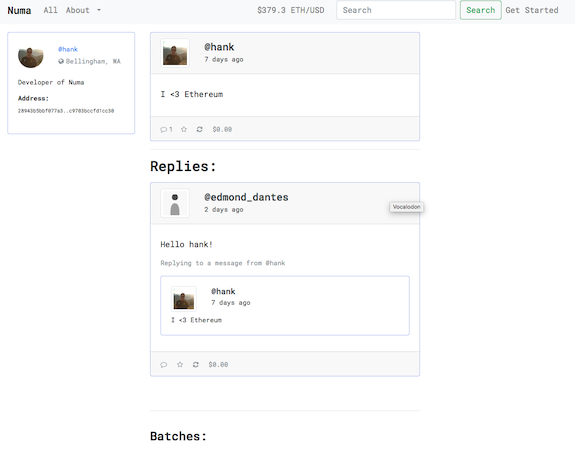Open hank's avatar in the quoted message
The width and height of the screenshot is (575, 451).
(184, 299)
